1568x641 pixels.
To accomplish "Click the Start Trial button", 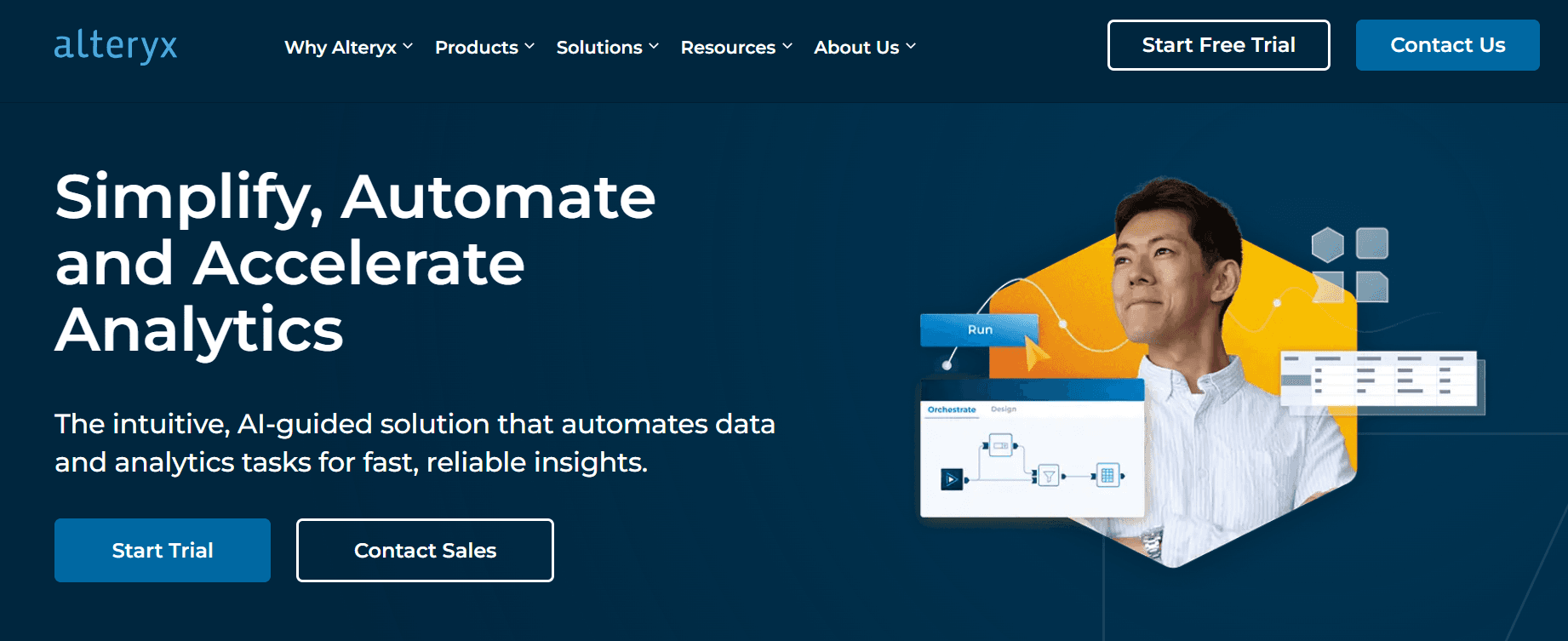I will tap(163, 551).
